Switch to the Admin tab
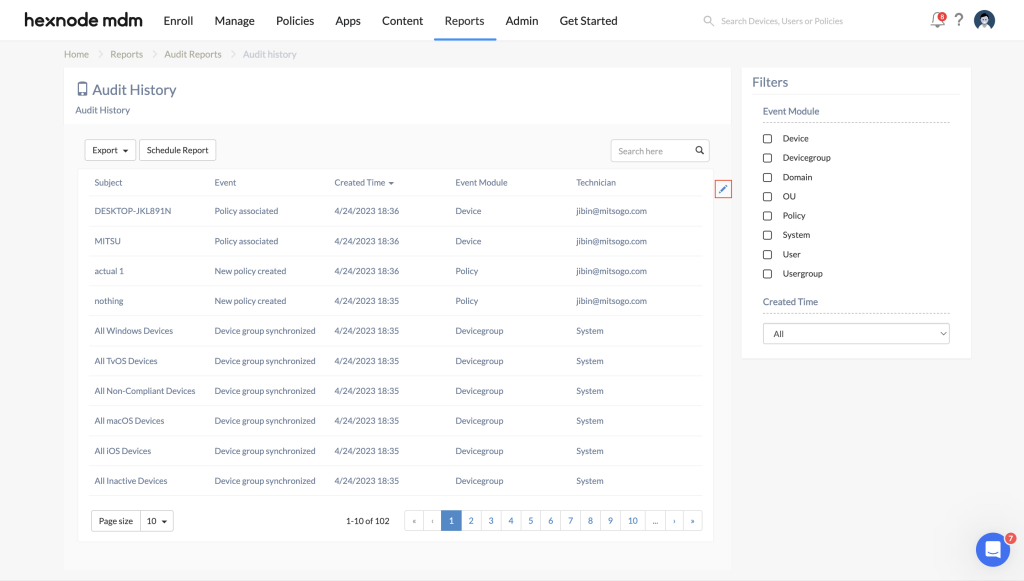 point(521,20)
